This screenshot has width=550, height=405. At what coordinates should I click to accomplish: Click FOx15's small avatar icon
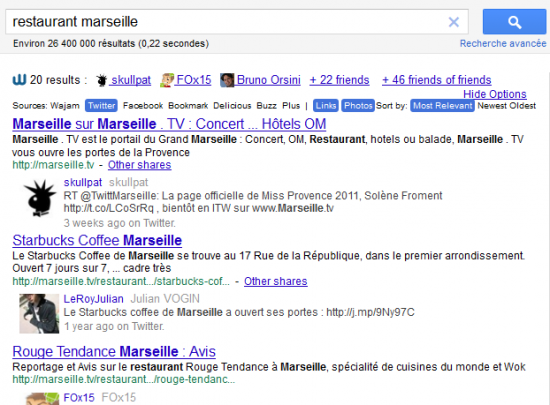[167, 80]
